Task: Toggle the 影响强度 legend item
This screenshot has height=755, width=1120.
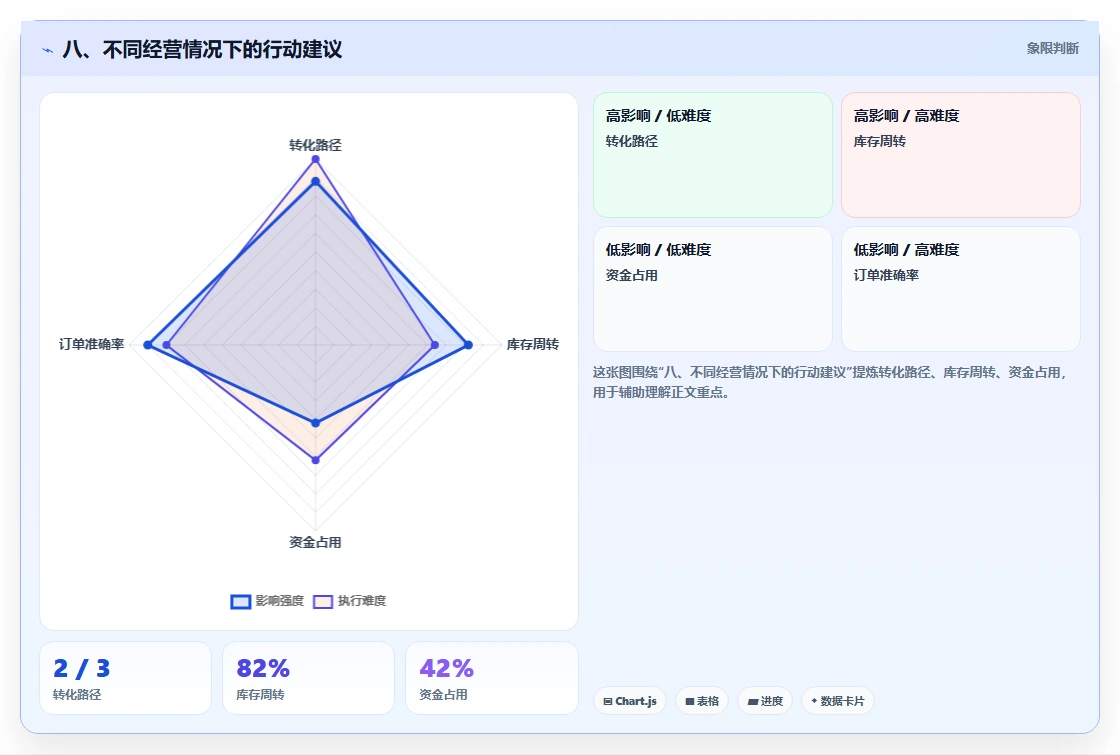Action: (x=267, y=601)
